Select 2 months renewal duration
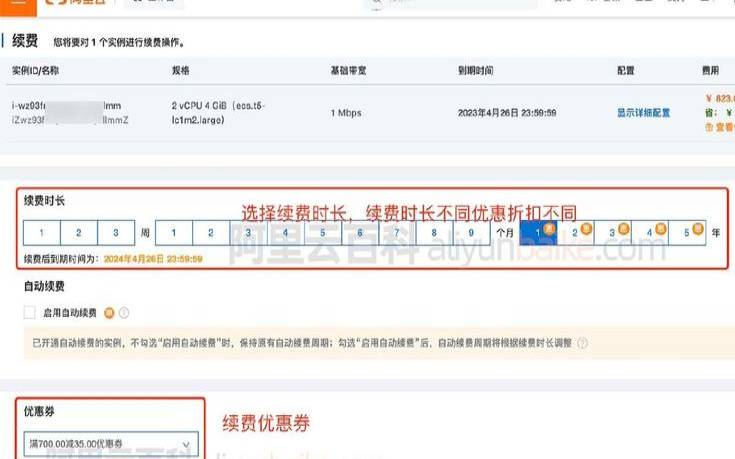Image resolution: width=735 pixels, height=459 pixels. tap(211, 233)
